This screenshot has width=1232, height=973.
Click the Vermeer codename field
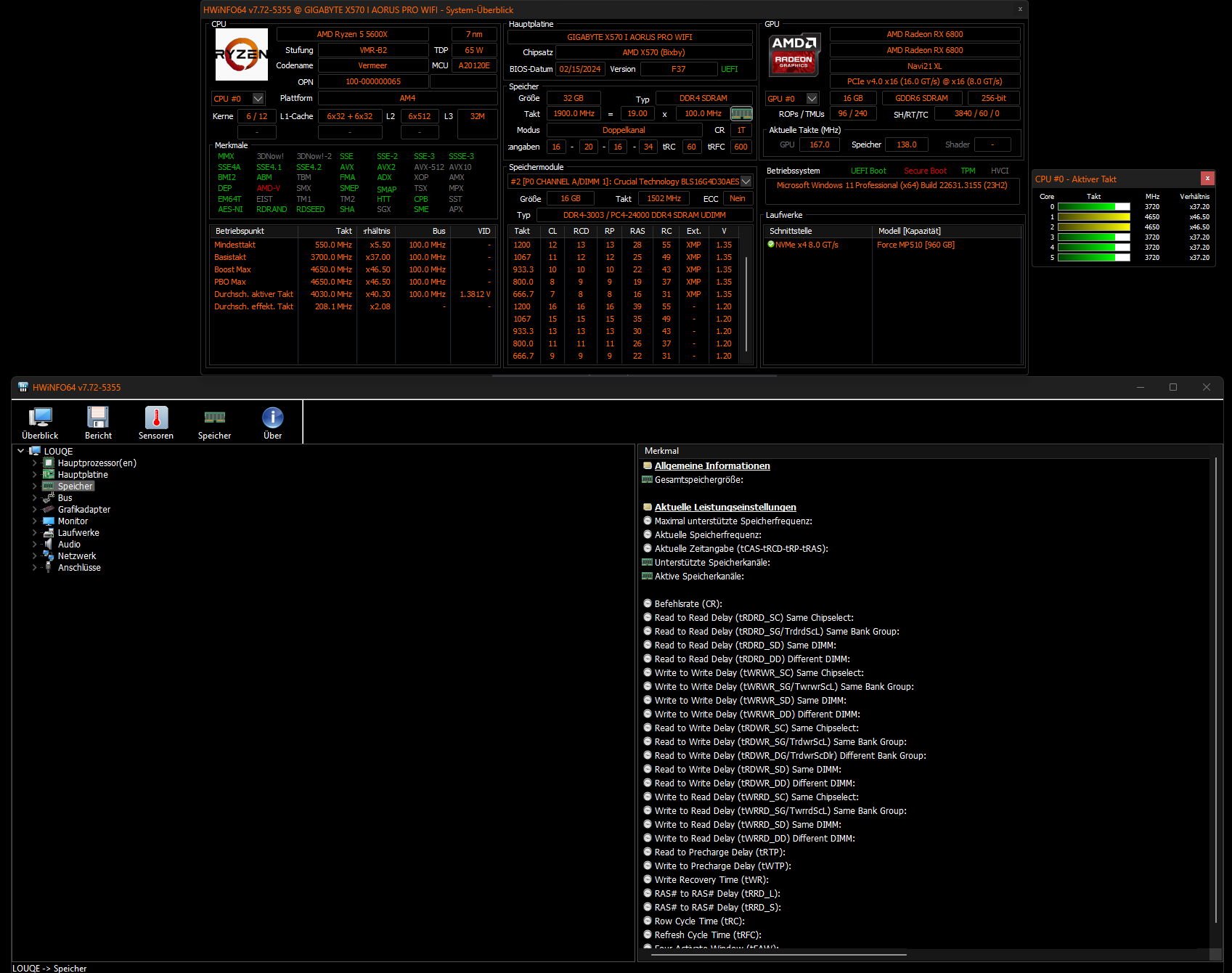[373, 65]
